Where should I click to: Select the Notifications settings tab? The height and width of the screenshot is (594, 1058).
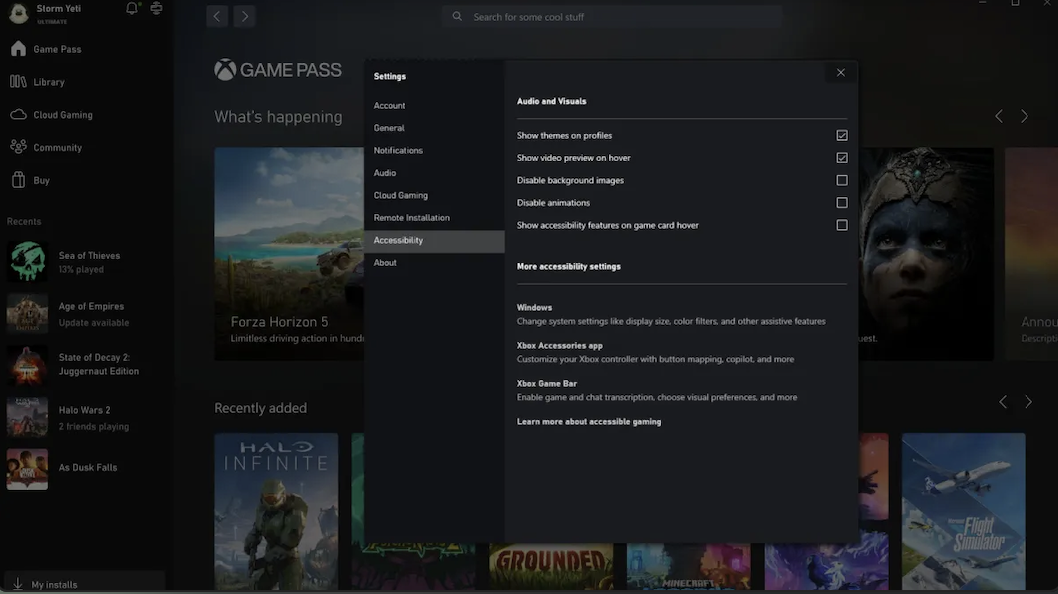(x=398, y=151)
